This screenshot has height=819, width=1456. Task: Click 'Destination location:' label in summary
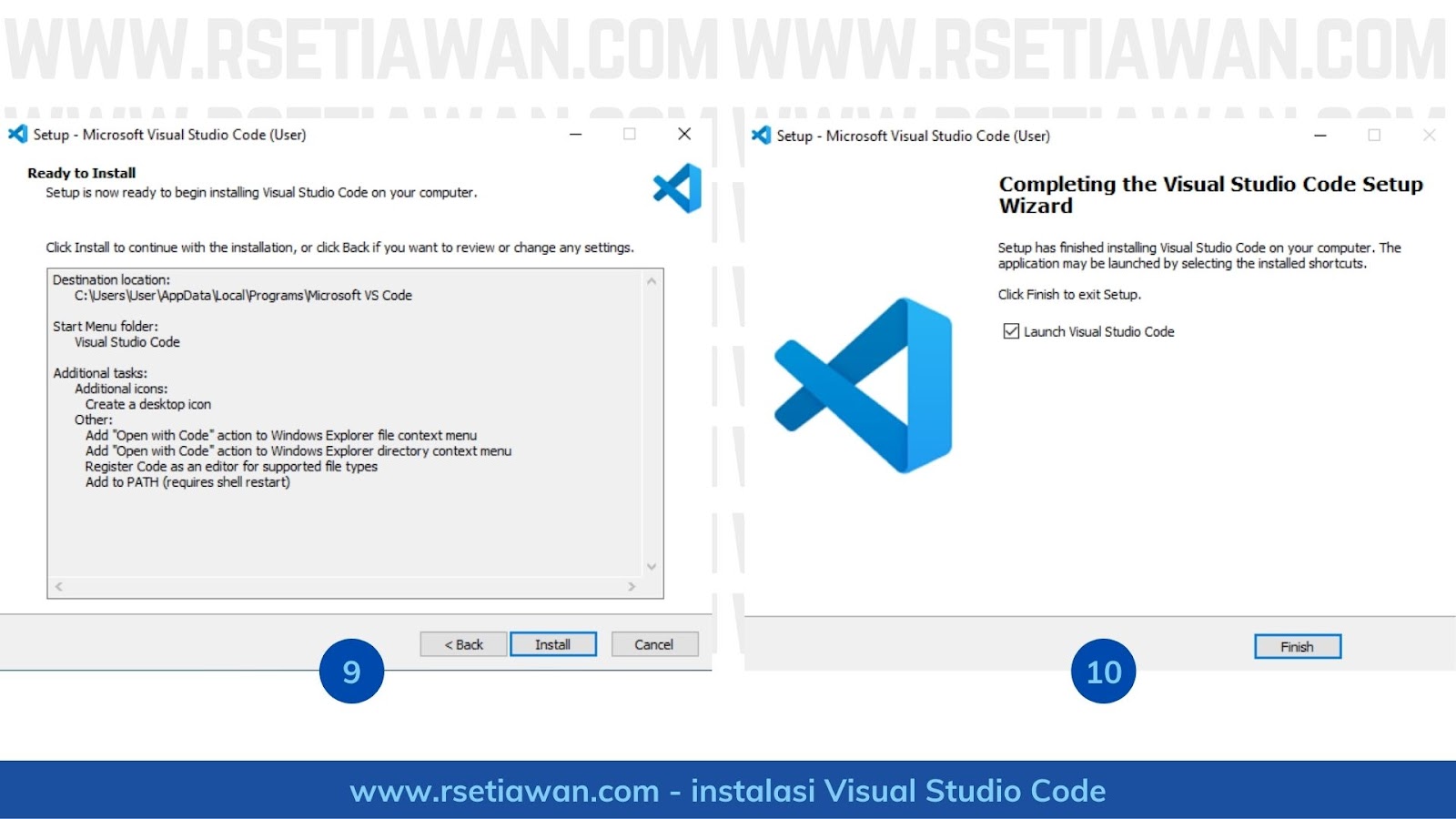pyautogui.click(x=111, y=280)
